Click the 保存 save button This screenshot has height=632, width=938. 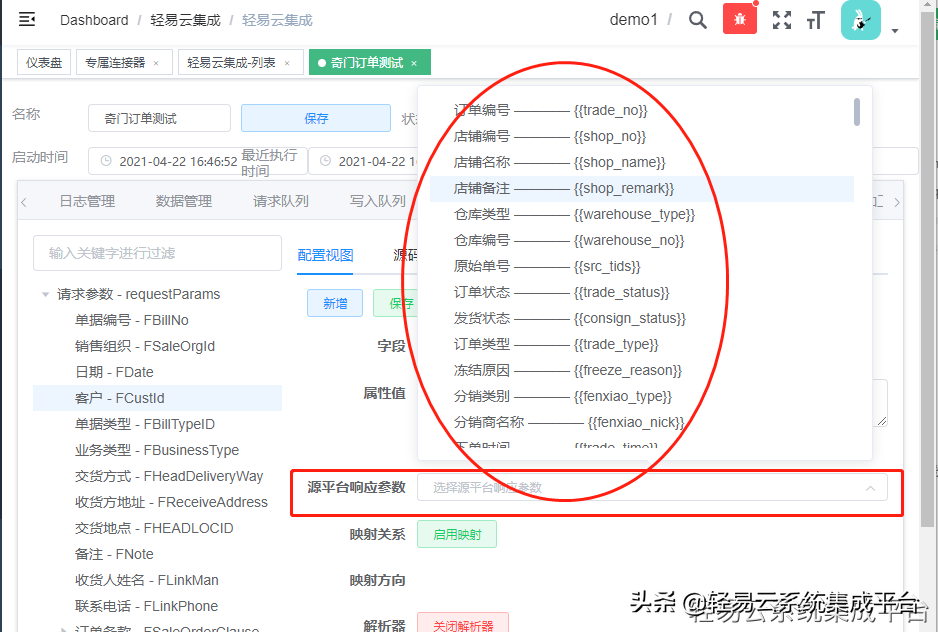315,117
